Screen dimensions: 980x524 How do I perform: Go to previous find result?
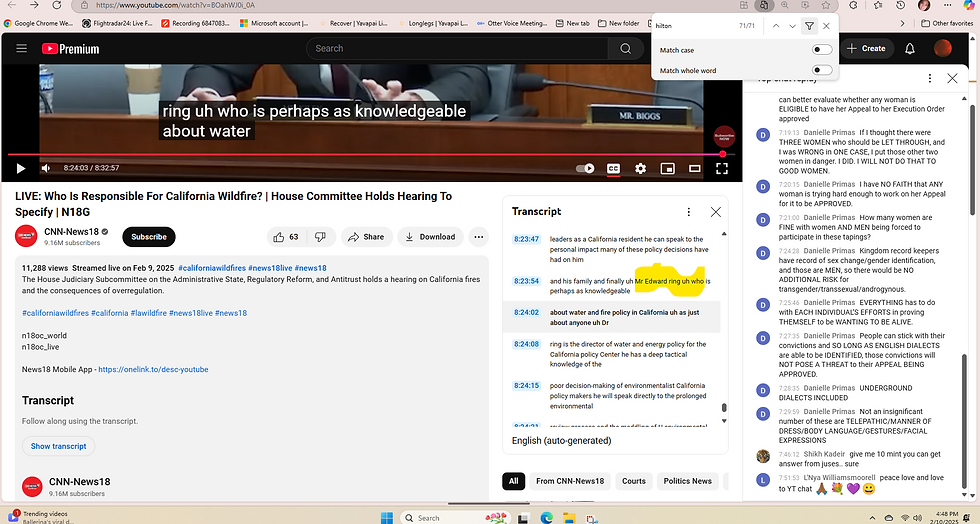[776, 26]
